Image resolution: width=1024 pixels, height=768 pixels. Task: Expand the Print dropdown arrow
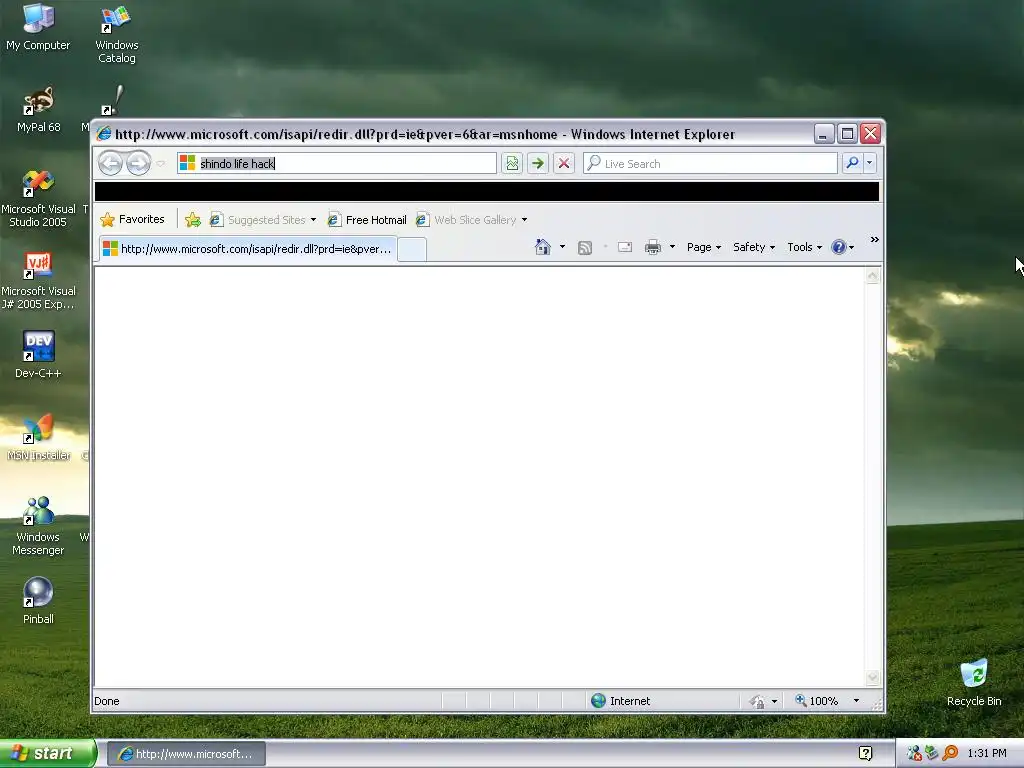(x=672, y=247)
